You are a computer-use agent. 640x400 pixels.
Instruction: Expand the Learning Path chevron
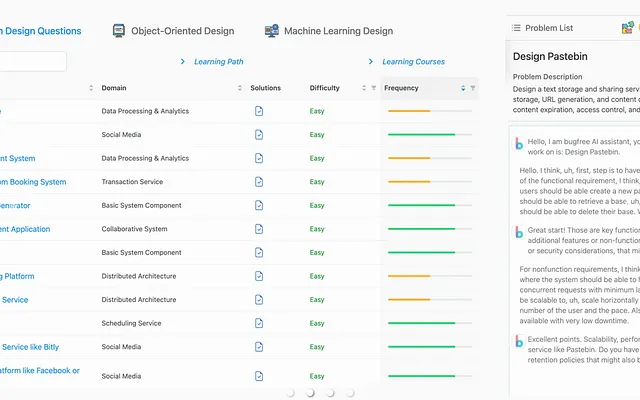[x=182, y=62]
